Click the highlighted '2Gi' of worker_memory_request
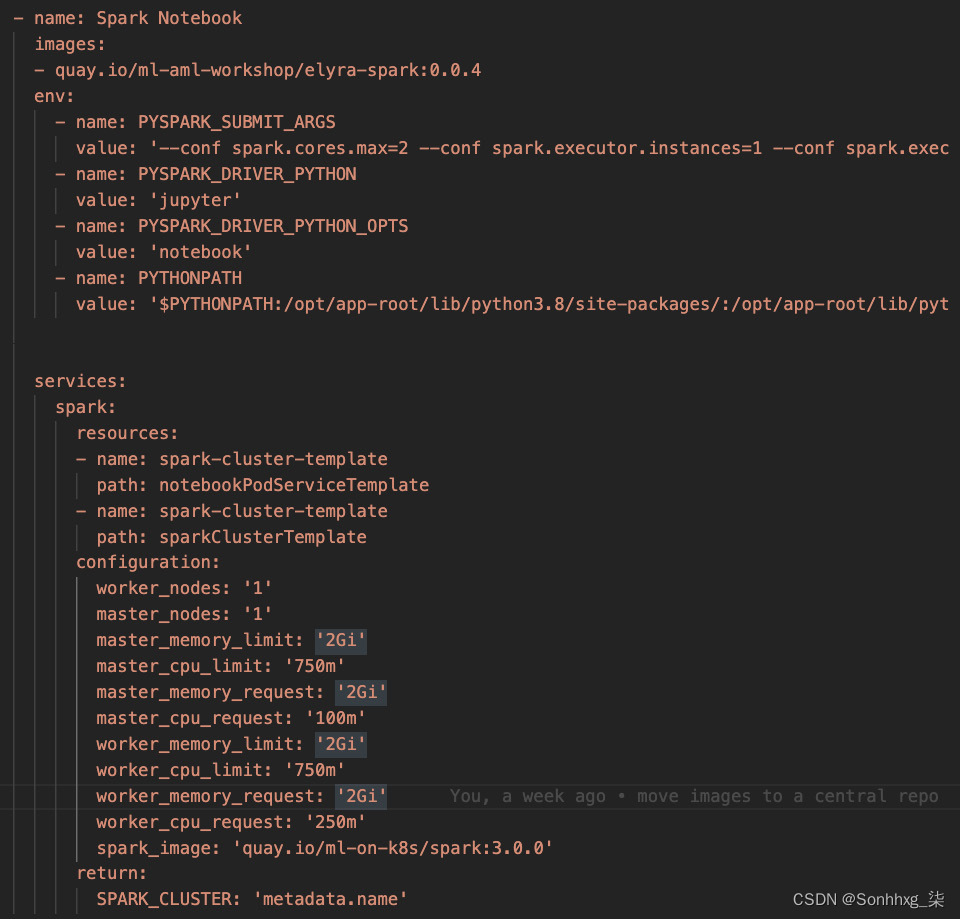This screenshot has height=919, width=960. tap(361, 797)
